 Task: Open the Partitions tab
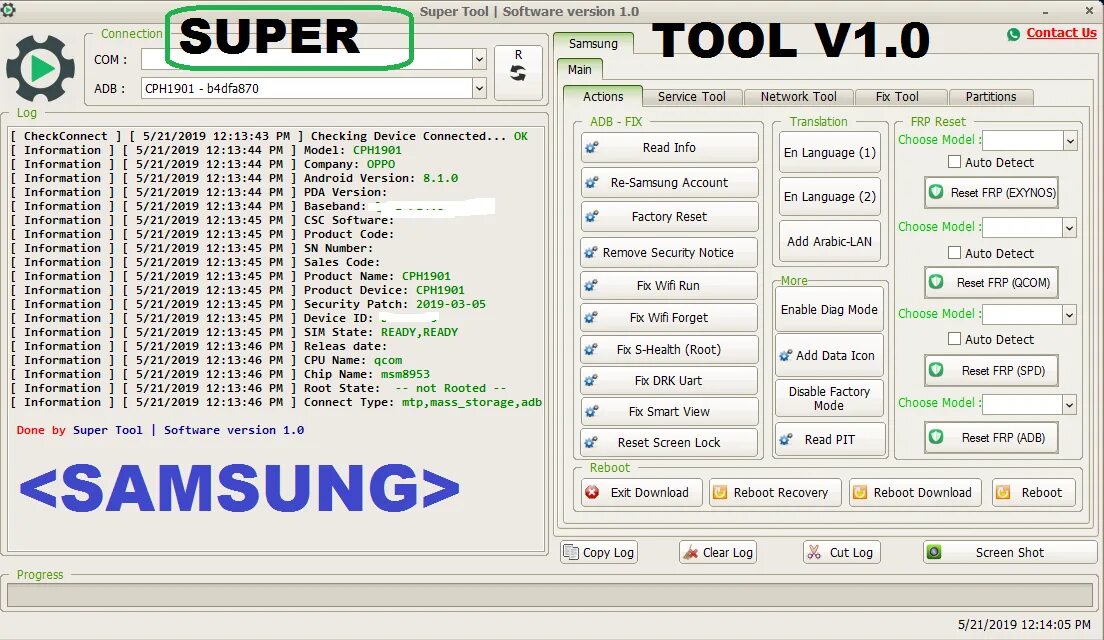pyautogui.click(x=991, y=96)
